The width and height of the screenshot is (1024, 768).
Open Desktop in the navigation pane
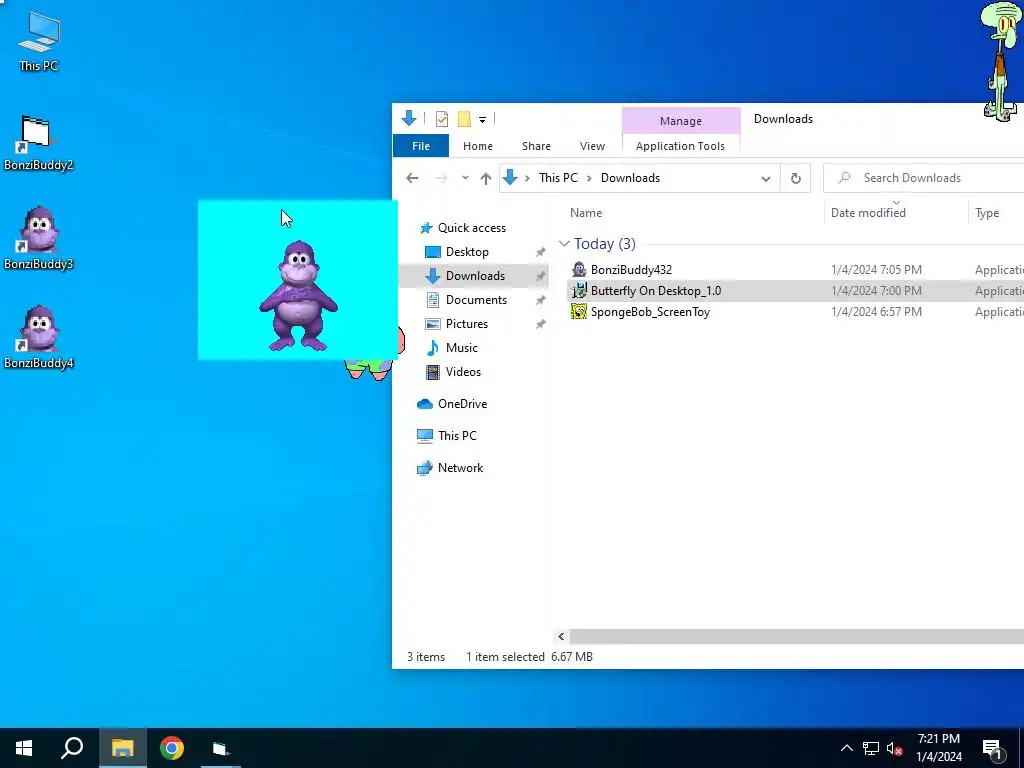(x=467, y=251)
